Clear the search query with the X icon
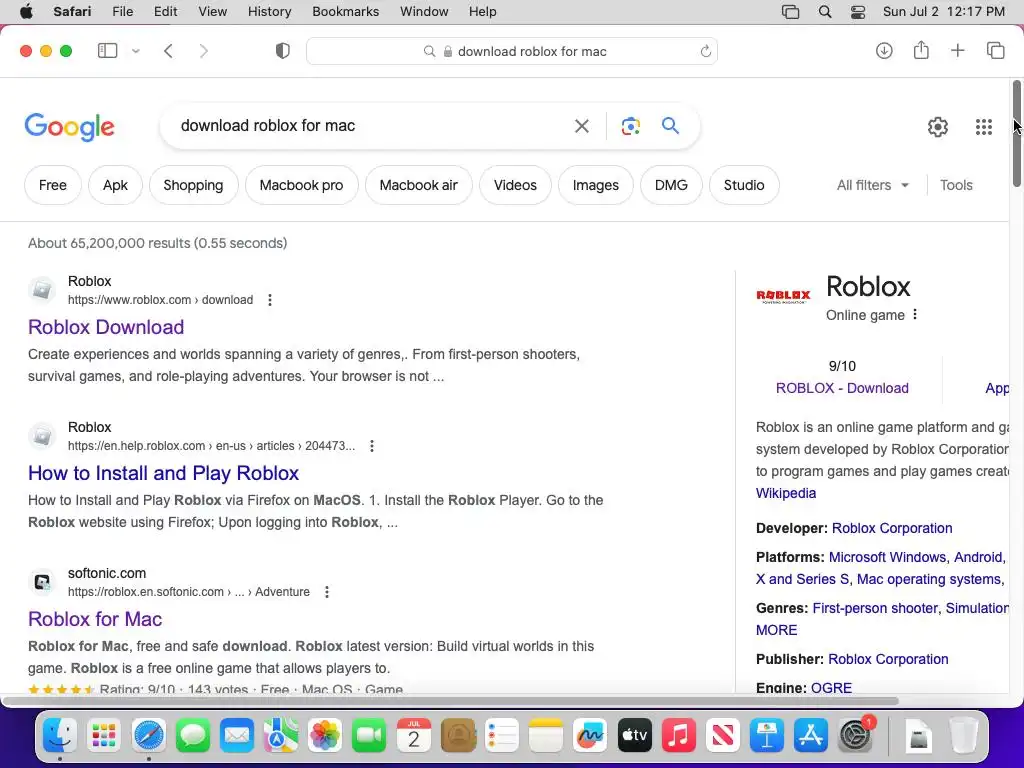The height and width of the screenshot is (768, 1024). click(582, 126)
